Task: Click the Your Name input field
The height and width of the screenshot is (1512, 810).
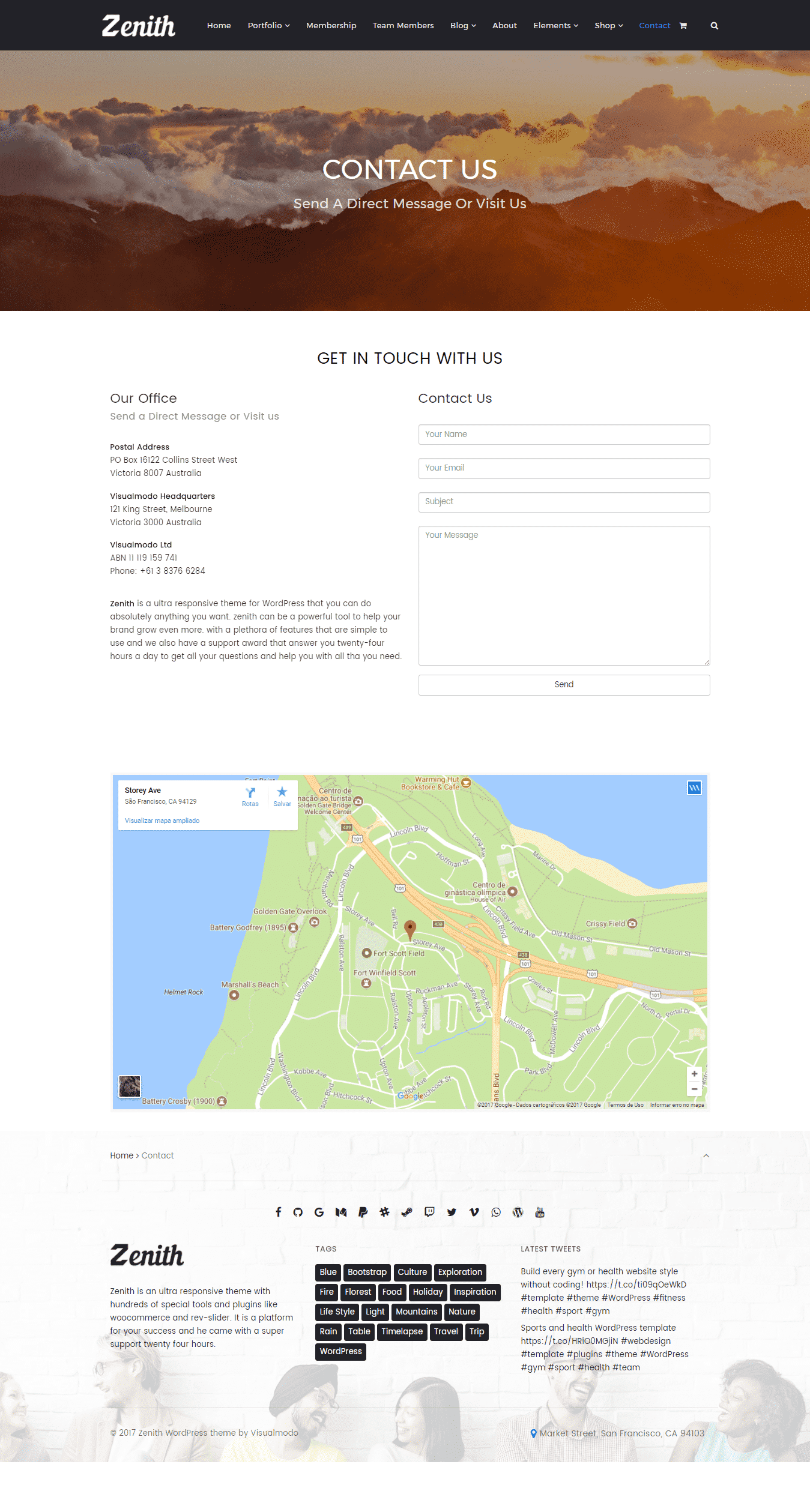Action: (564, 435)
